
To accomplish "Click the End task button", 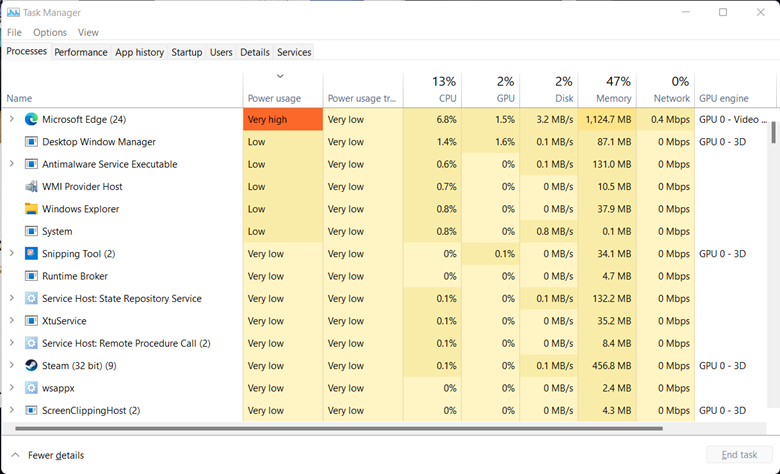I will click(739, 455).
